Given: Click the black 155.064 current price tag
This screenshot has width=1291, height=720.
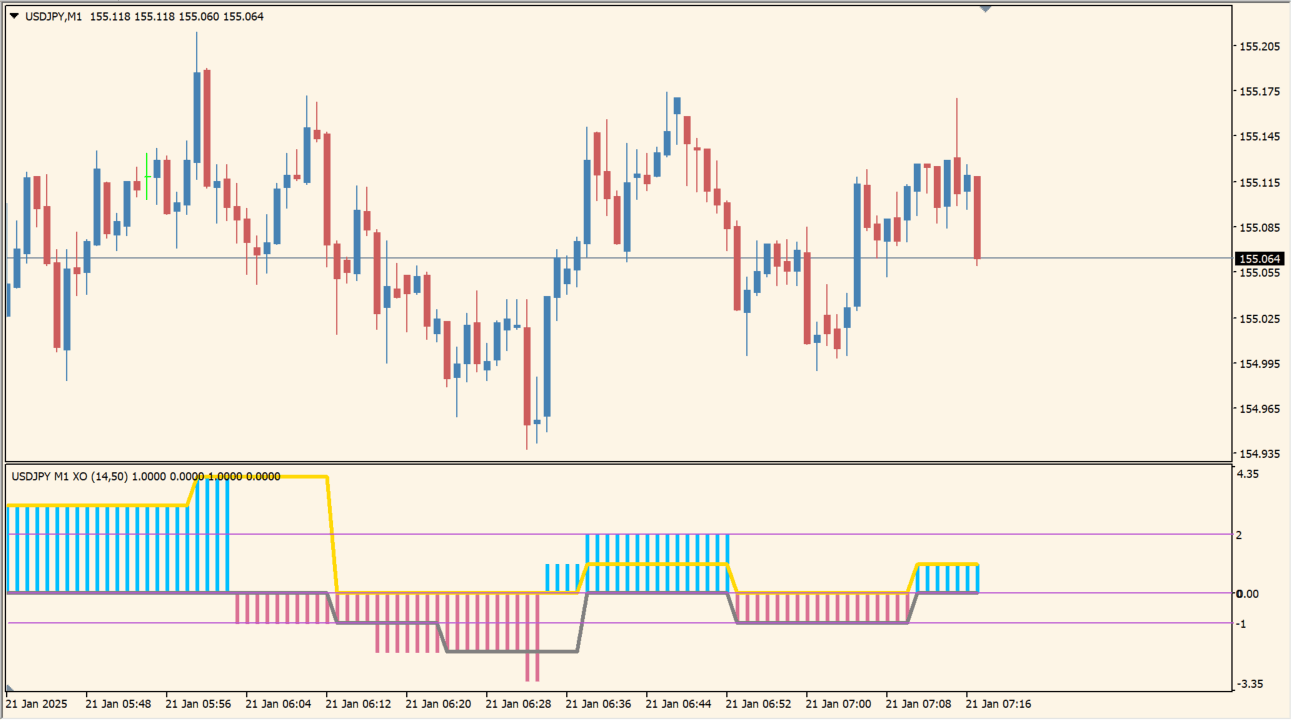Looking at the screenshot, I should coord(1260,259).
